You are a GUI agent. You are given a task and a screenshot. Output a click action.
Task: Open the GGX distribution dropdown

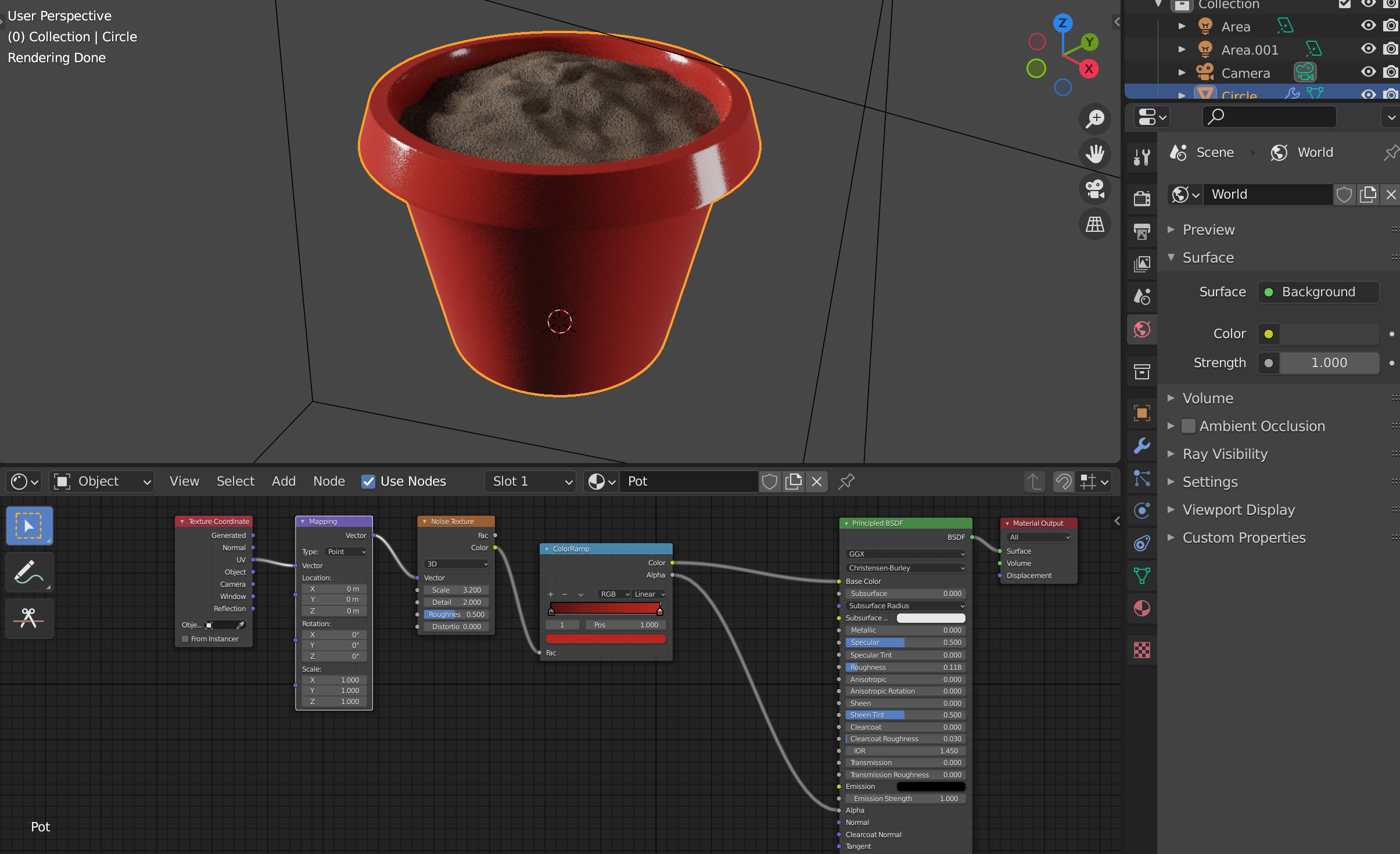[906, 554]
